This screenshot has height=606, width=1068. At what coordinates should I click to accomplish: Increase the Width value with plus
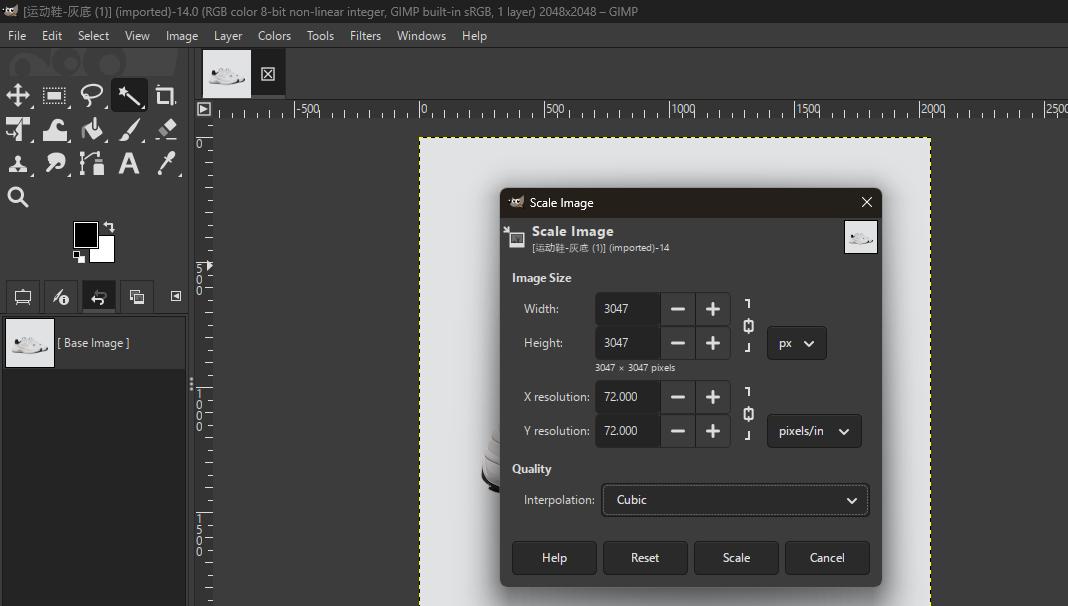click(x=712, y=309)
